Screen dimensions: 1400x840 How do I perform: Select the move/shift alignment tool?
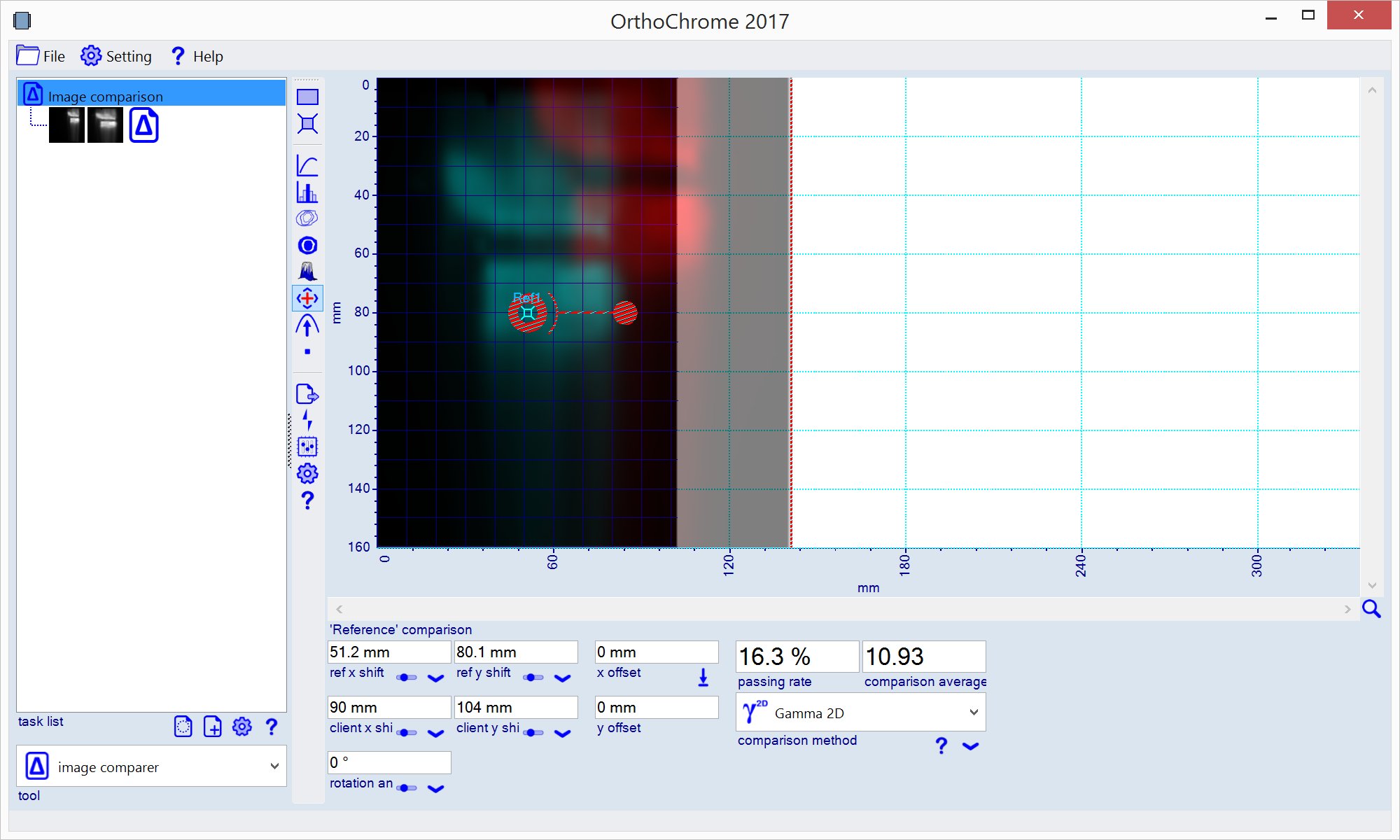pos(307,299)
